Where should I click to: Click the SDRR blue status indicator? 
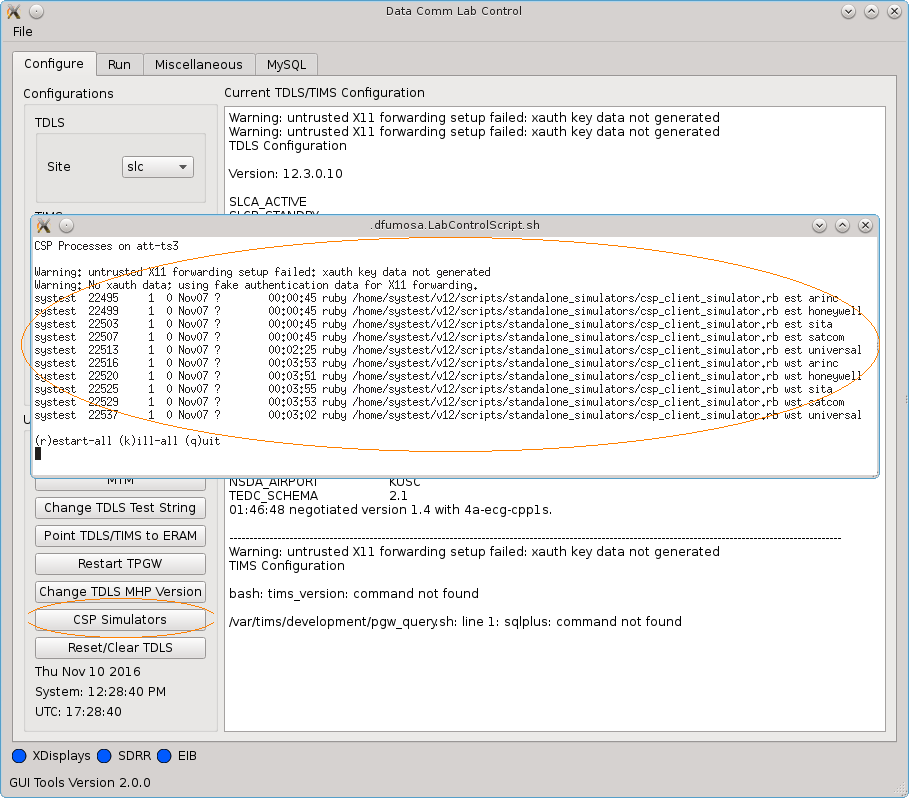104,756
